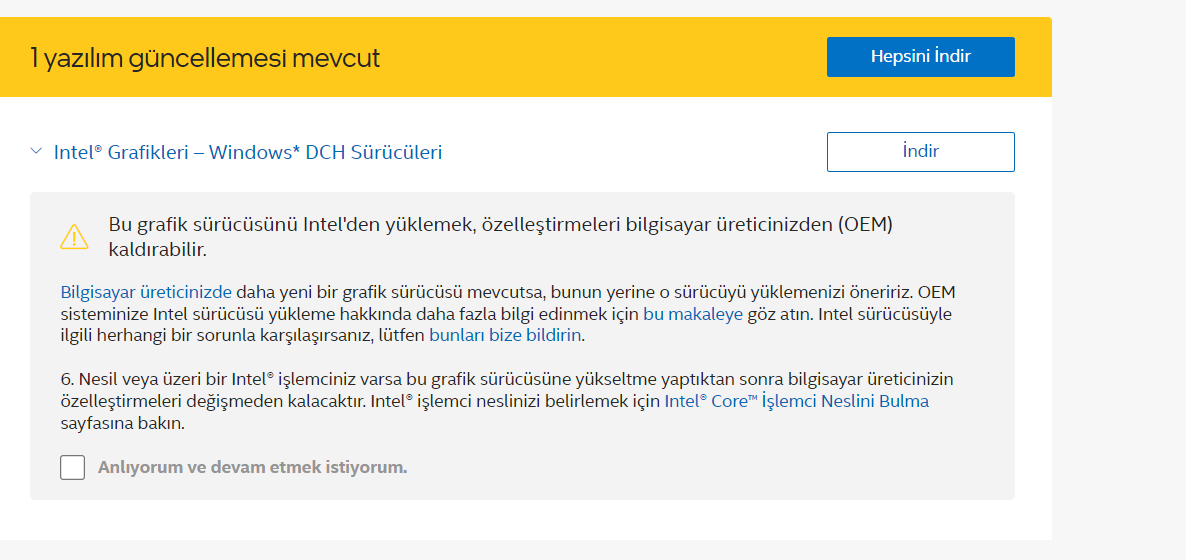Click the Hepsini İndir button

pyautogui.click(x=921, y=57)
